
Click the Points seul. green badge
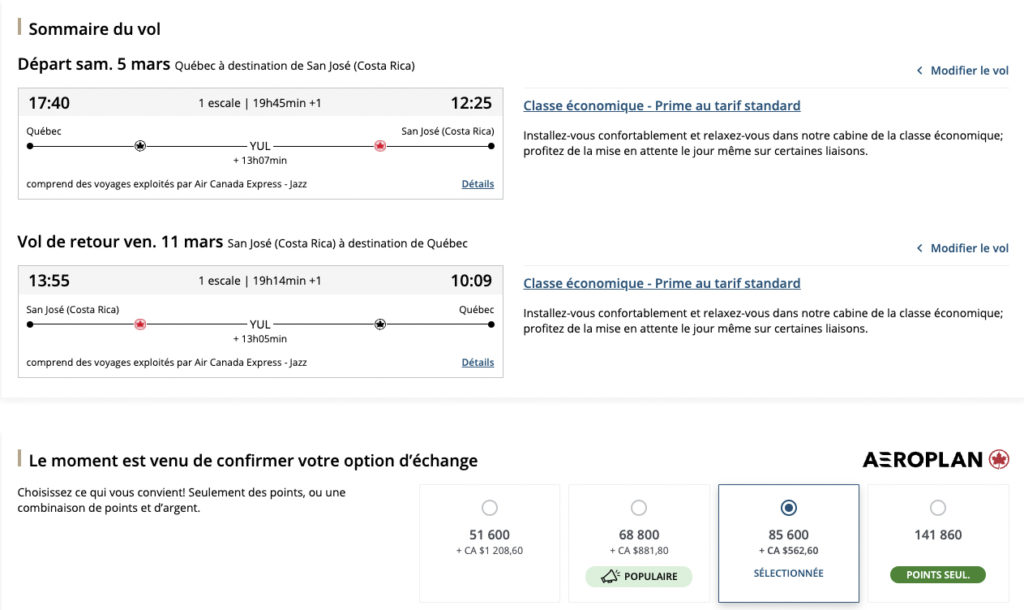[x=937, y=575]
